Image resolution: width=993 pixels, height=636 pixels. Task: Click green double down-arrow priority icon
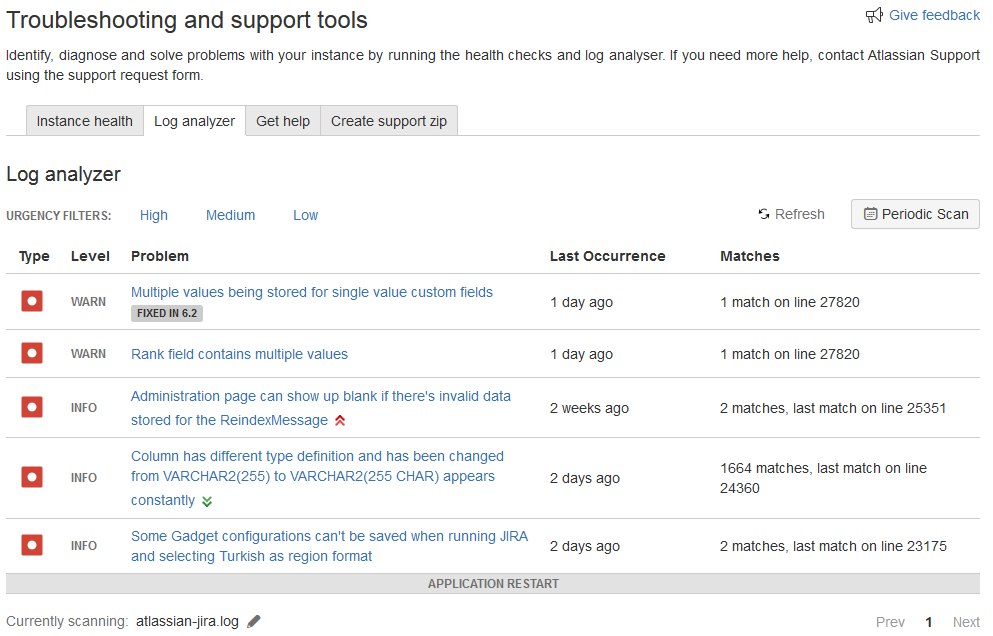pos(207,502)
